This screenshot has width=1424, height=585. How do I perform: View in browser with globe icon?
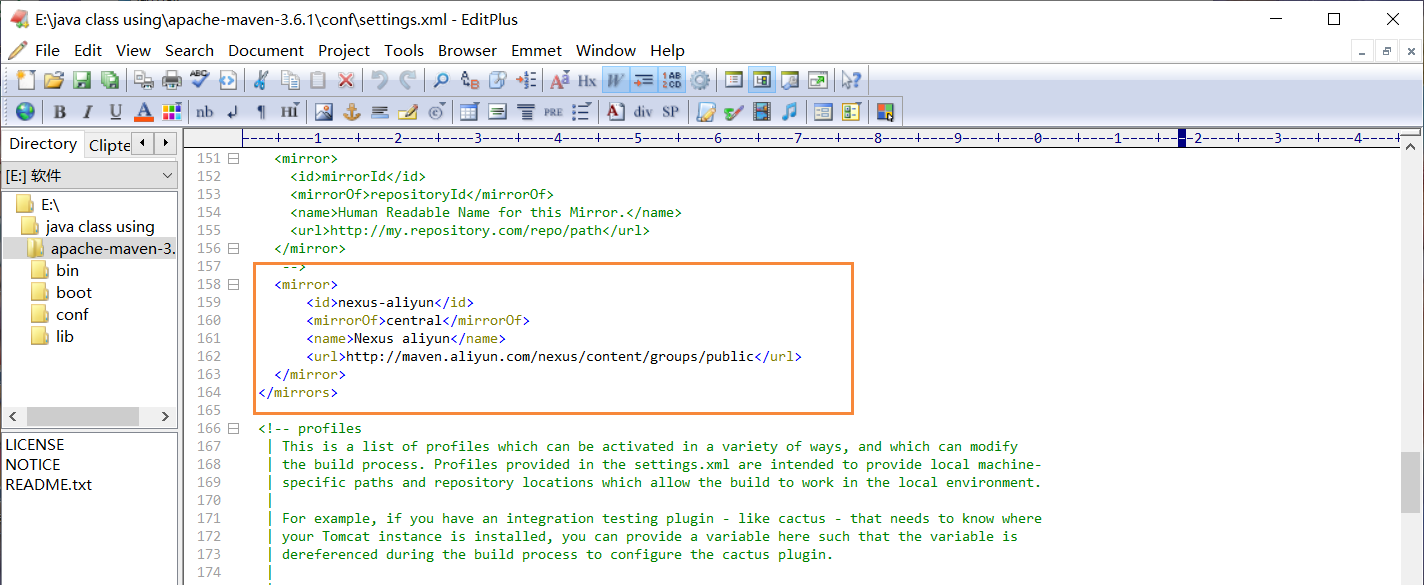pyautogui.click(x=26, y=111)
